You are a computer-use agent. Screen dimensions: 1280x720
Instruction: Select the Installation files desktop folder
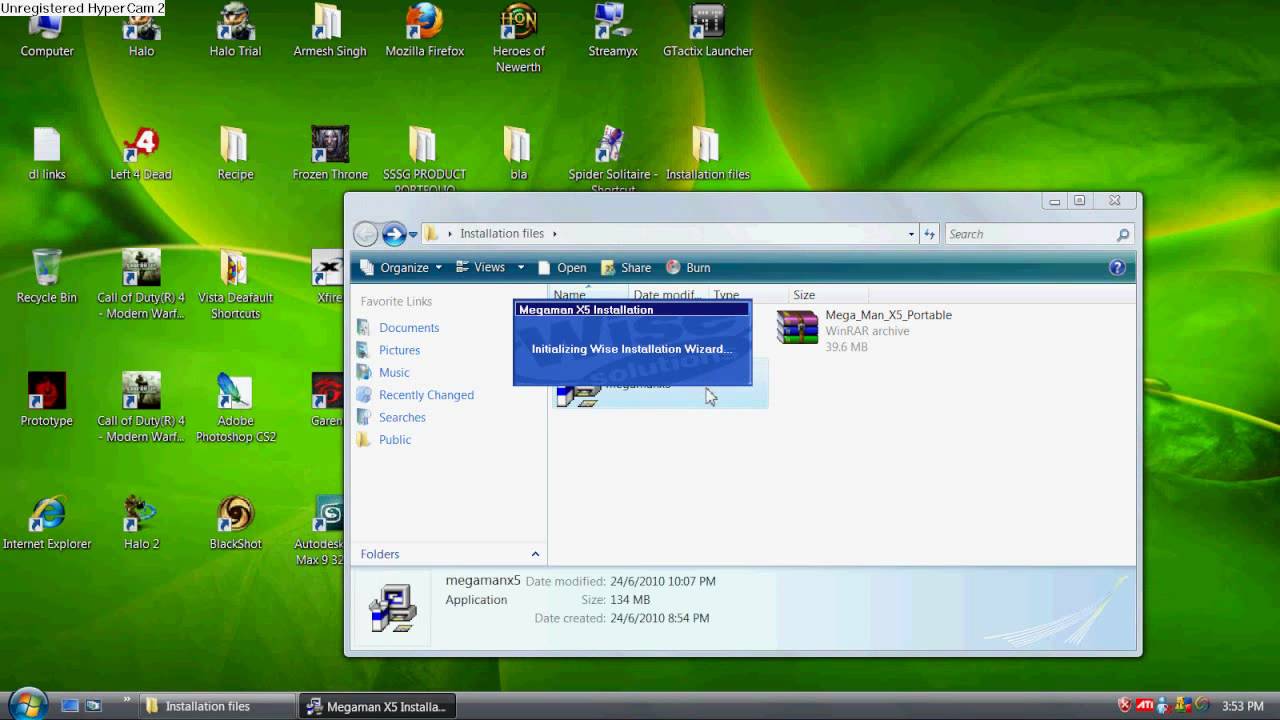click(x=707, y=155)
